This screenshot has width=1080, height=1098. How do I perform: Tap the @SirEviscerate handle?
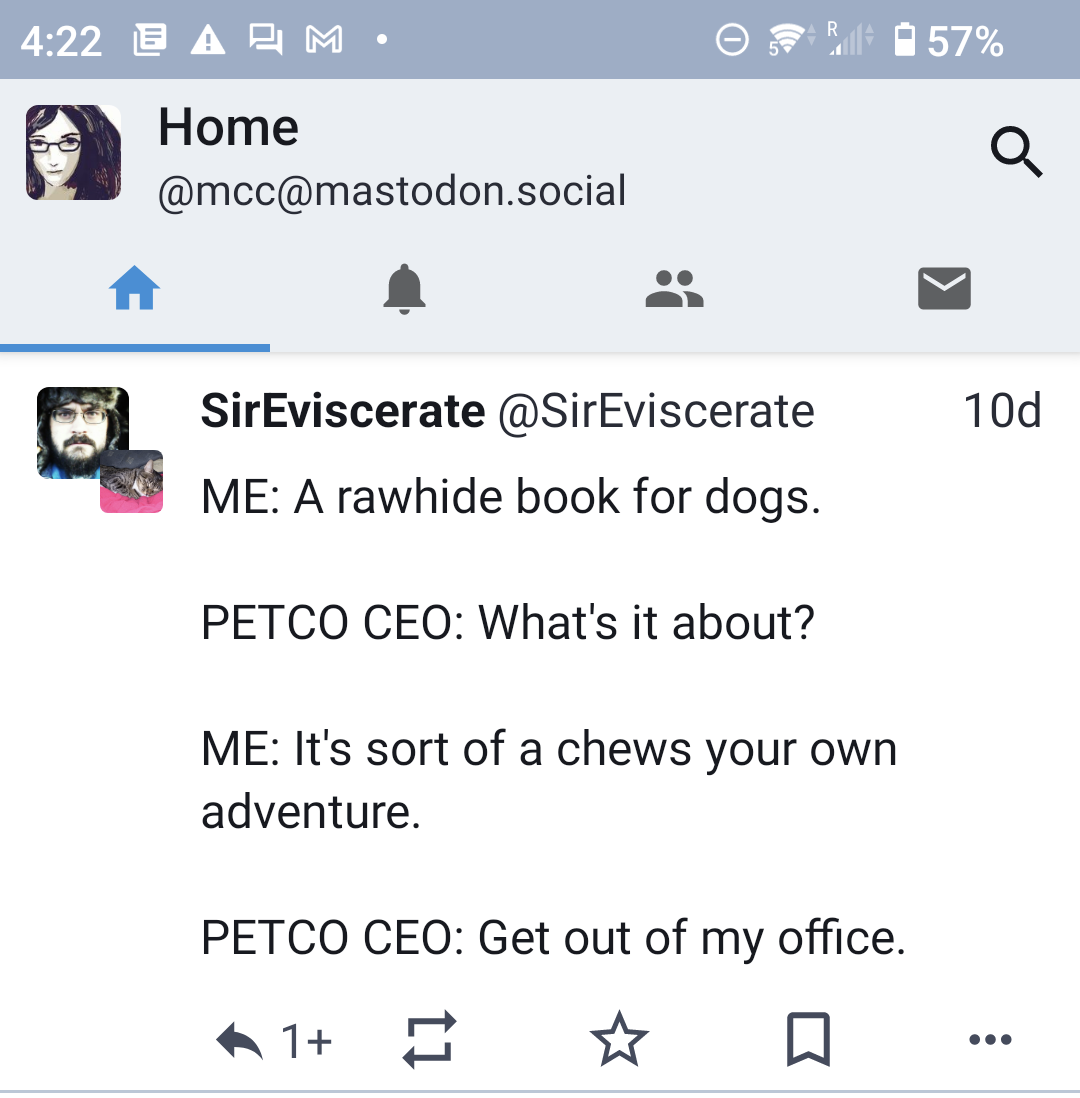tap(656, 411)
